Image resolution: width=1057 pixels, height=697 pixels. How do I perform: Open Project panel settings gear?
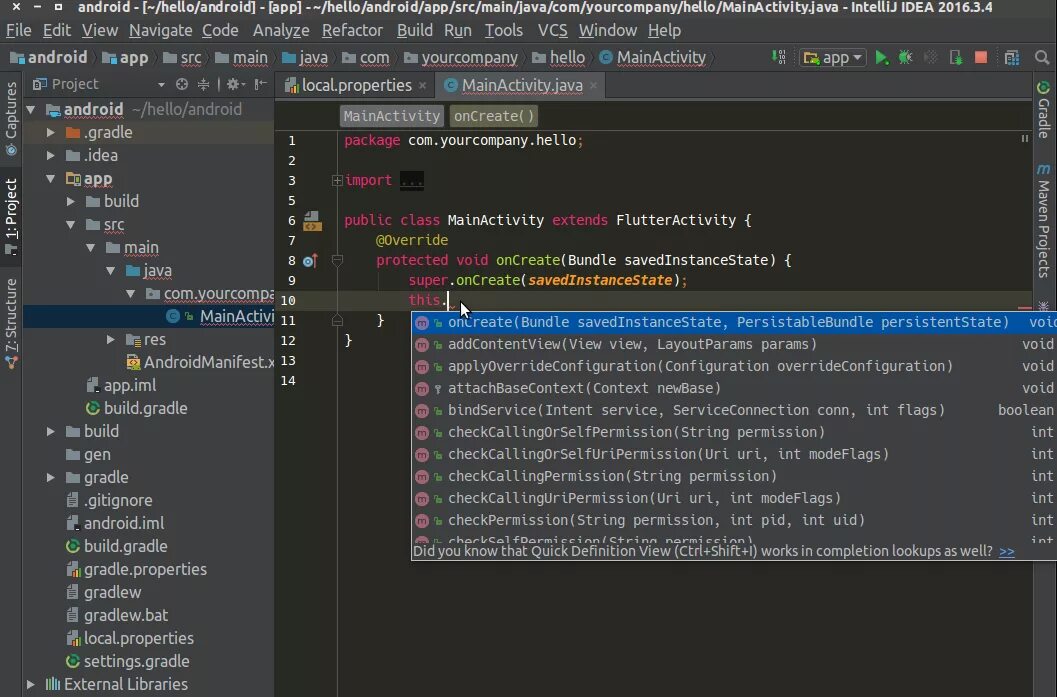click(231, 84)
